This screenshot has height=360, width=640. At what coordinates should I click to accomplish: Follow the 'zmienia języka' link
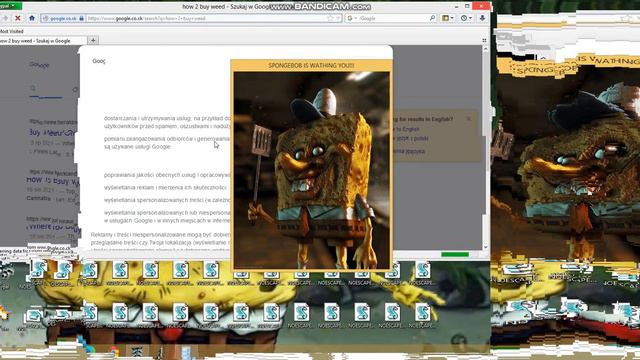coord(409,151)
